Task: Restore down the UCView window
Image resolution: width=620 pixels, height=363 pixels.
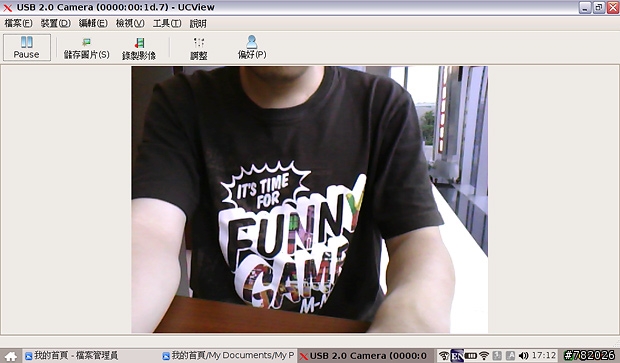Action: click(x=599, y=8)
